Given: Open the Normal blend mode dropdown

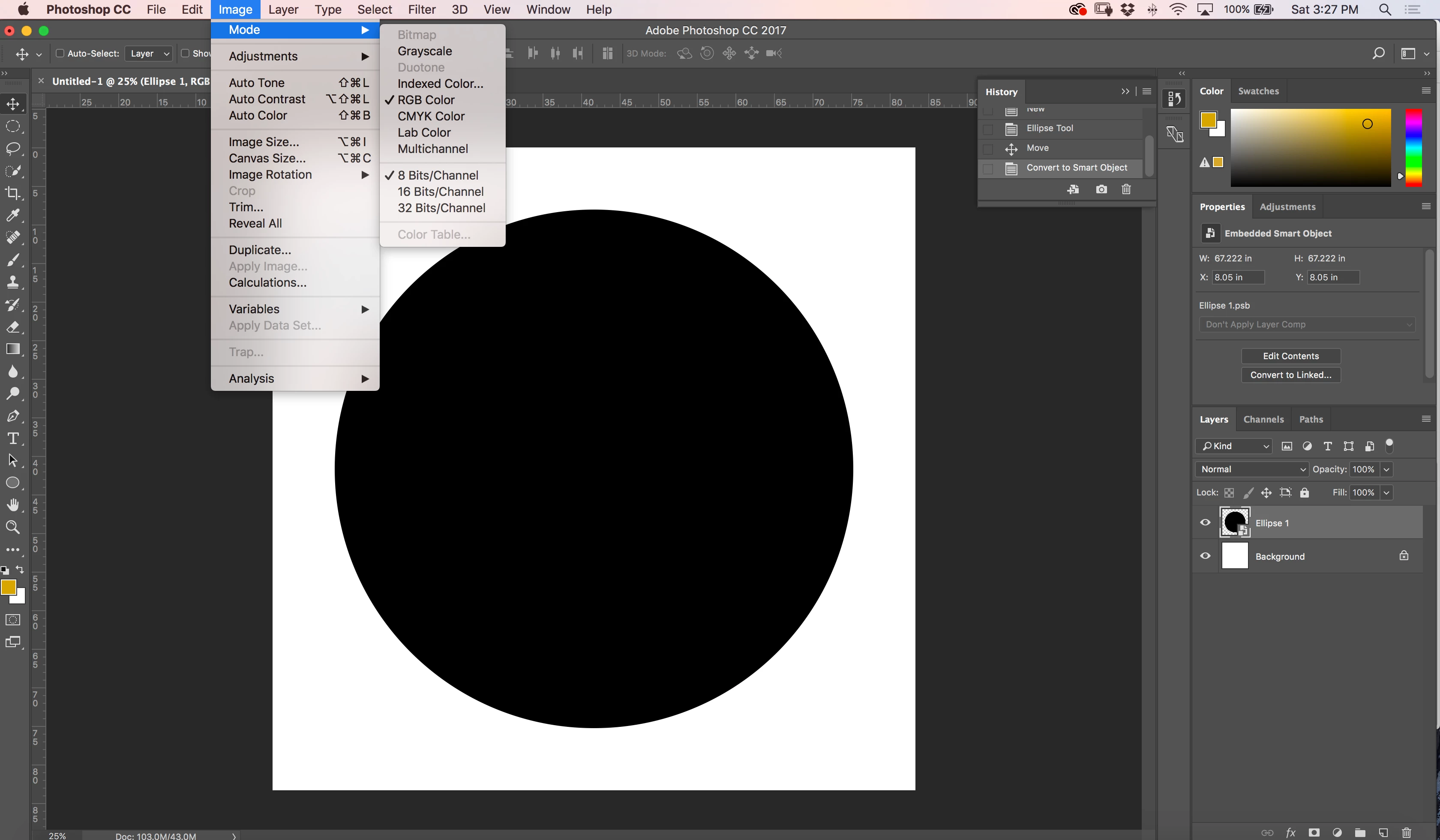Looking at the screenshot, I should [x=1251, y=469].
